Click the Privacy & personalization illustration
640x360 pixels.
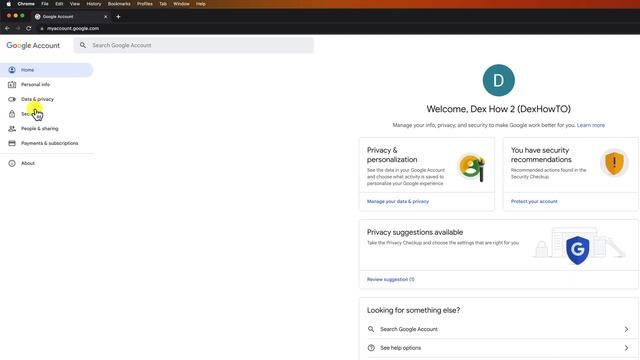point(472,167)
